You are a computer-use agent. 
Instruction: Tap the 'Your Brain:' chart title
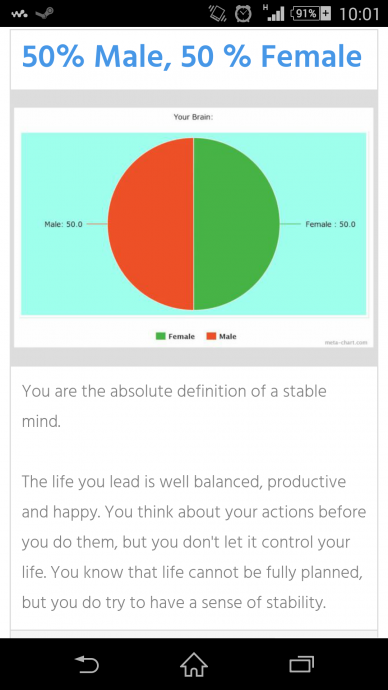point(194,117)
